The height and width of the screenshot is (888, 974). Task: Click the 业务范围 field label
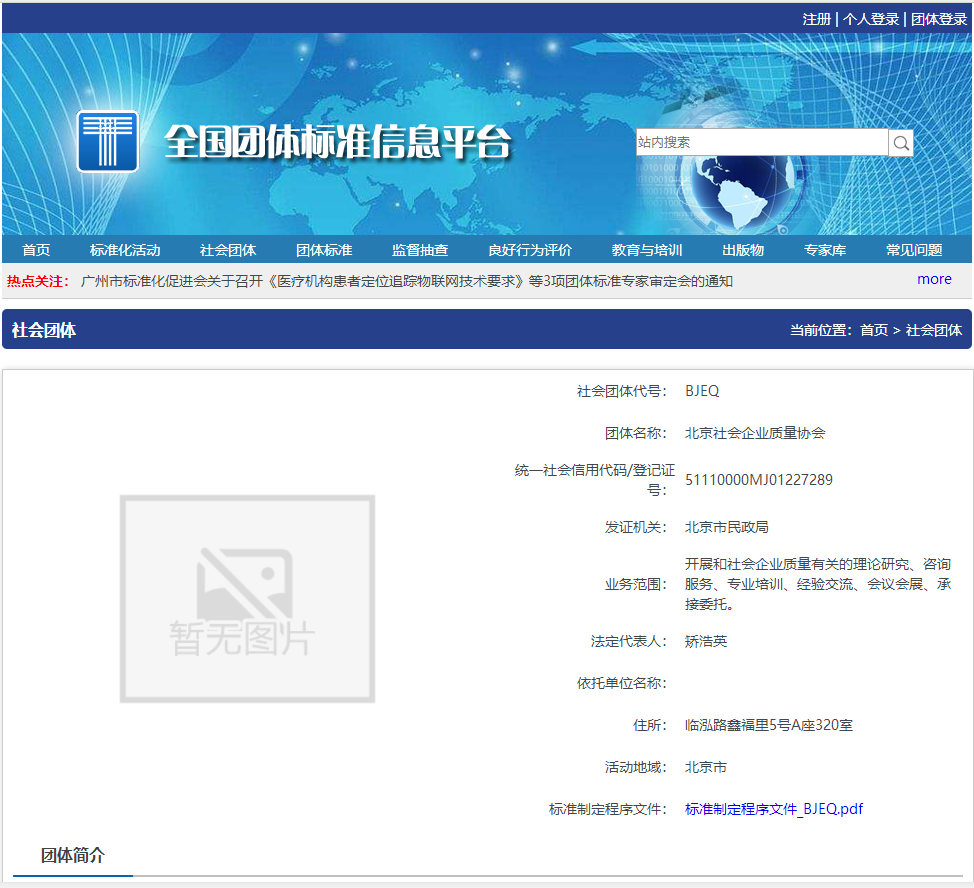coord(636,584)
